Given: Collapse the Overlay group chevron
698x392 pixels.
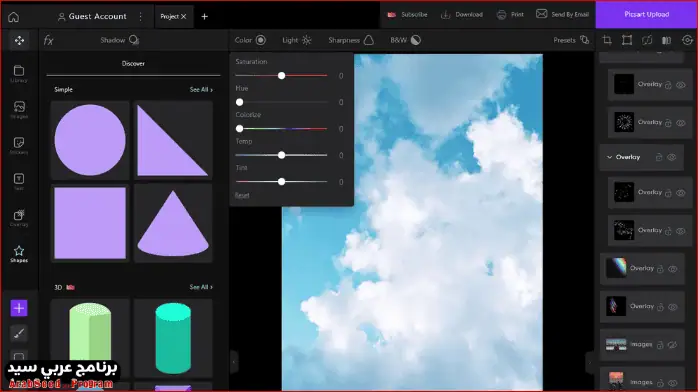Looking at the screenshot, I should tap(609, 157).
